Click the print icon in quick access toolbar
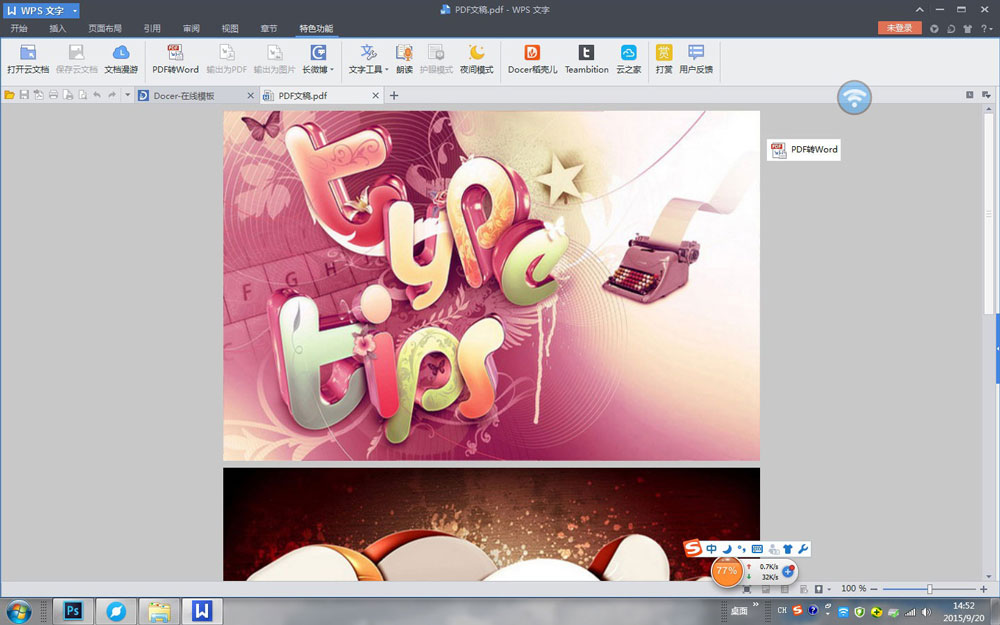This screenshot has width=1000, height=625. point(53,95)
